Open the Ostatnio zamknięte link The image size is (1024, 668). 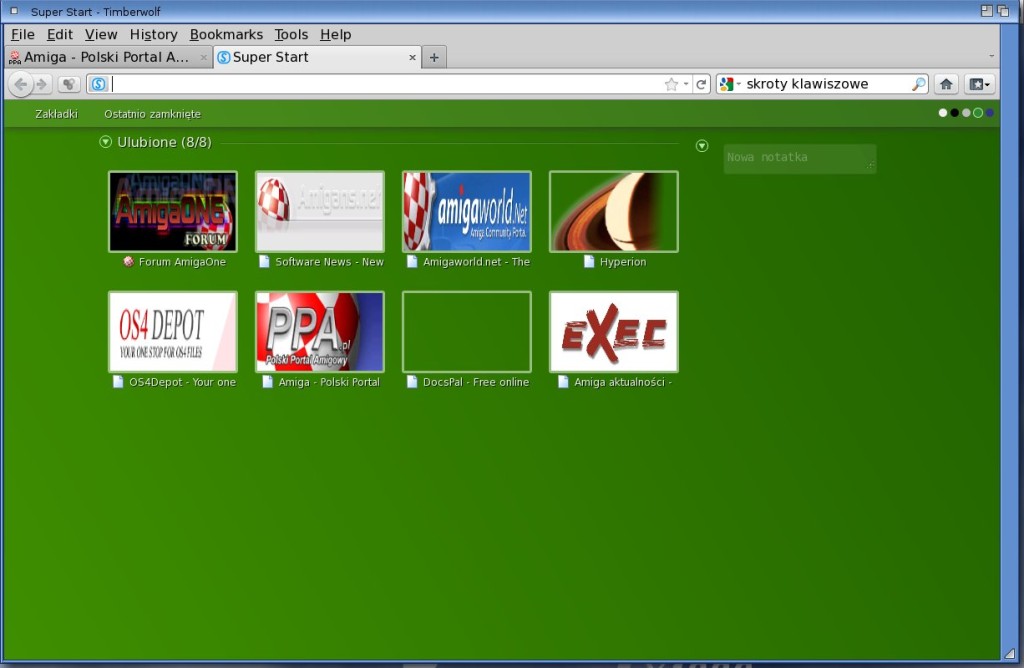[x=152, y=114]
